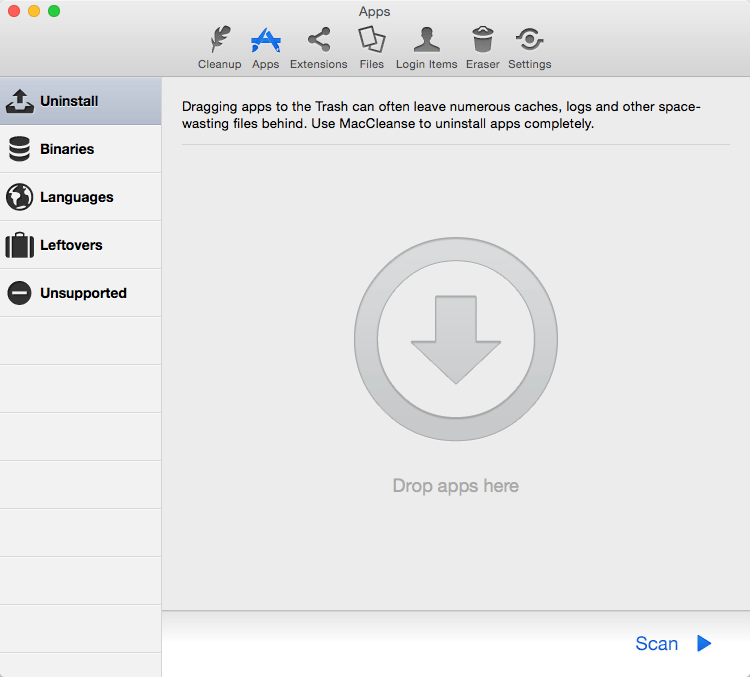The height and width of the screenshot is (677, 750).
Task: Click the Languages globe icon
Action: (20, 197)
